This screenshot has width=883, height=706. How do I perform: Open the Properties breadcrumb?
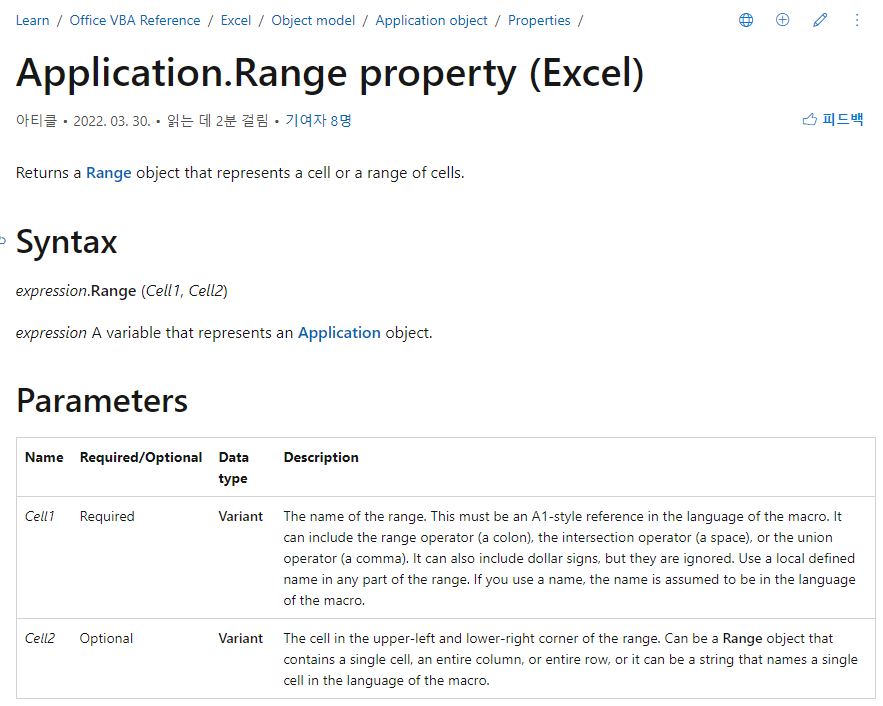[539, 20]
